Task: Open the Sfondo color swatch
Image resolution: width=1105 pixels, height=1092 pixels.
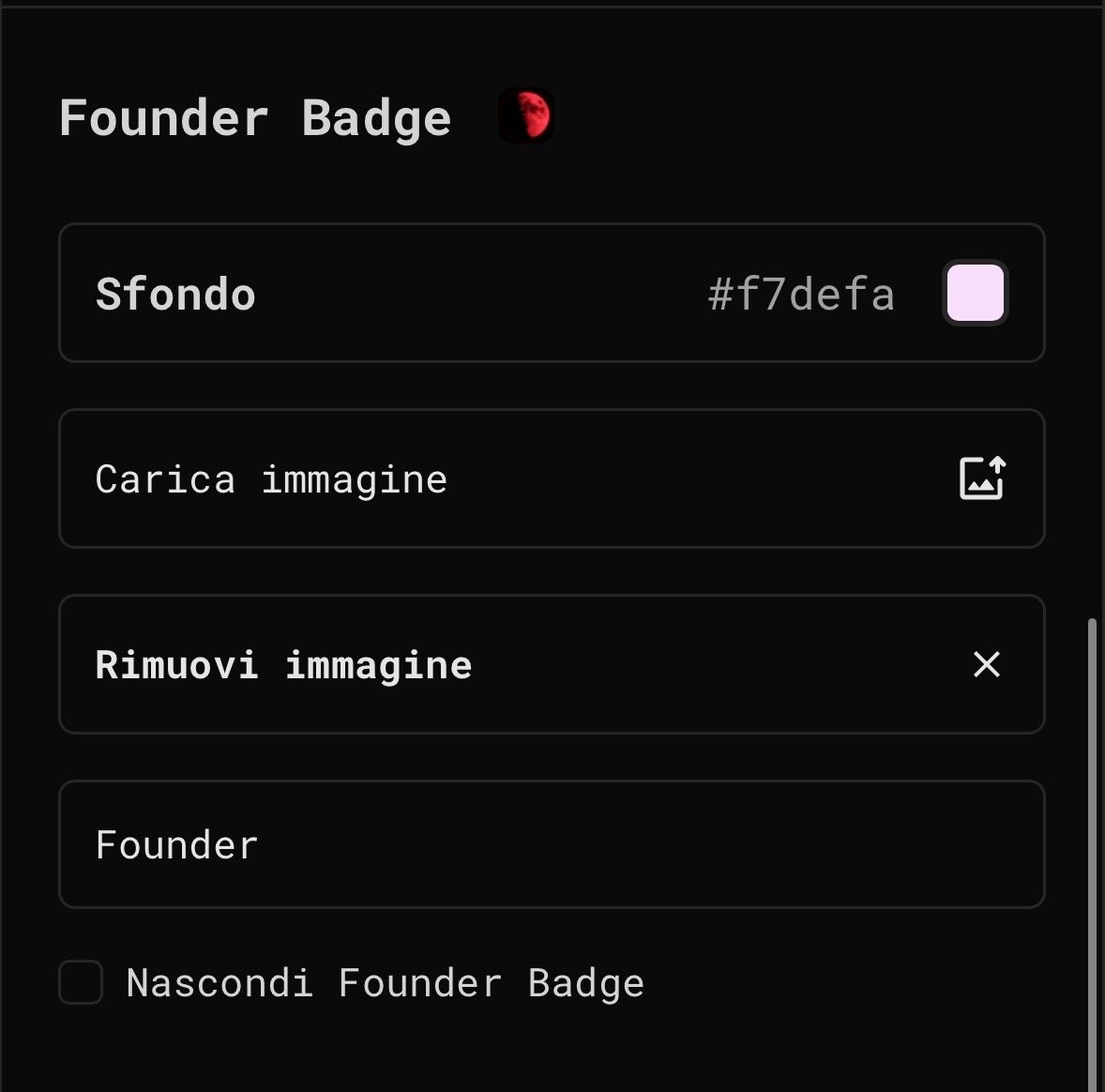Action: click(976, 293)
